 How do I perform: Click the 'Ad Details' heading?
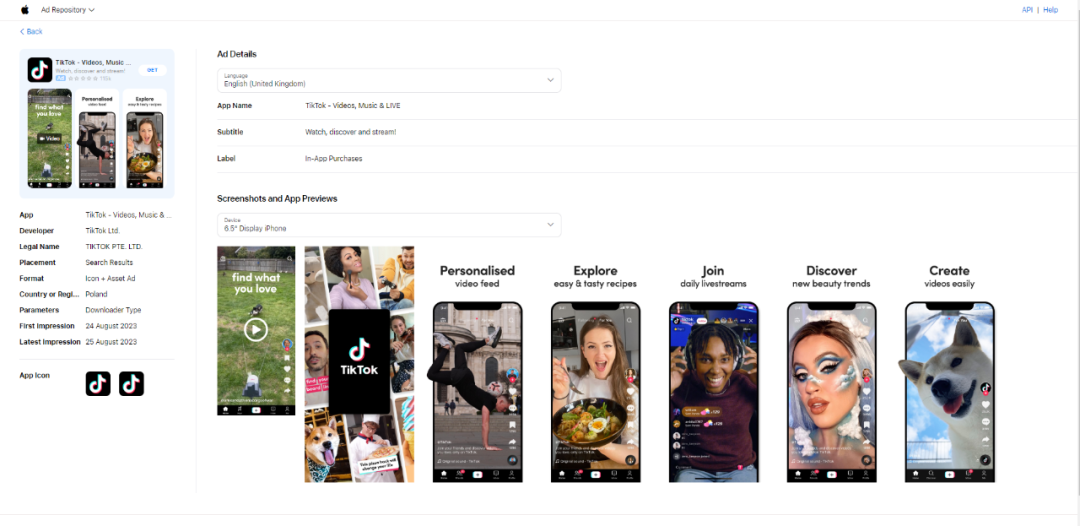pyautogui.click(x=237, y=54)
